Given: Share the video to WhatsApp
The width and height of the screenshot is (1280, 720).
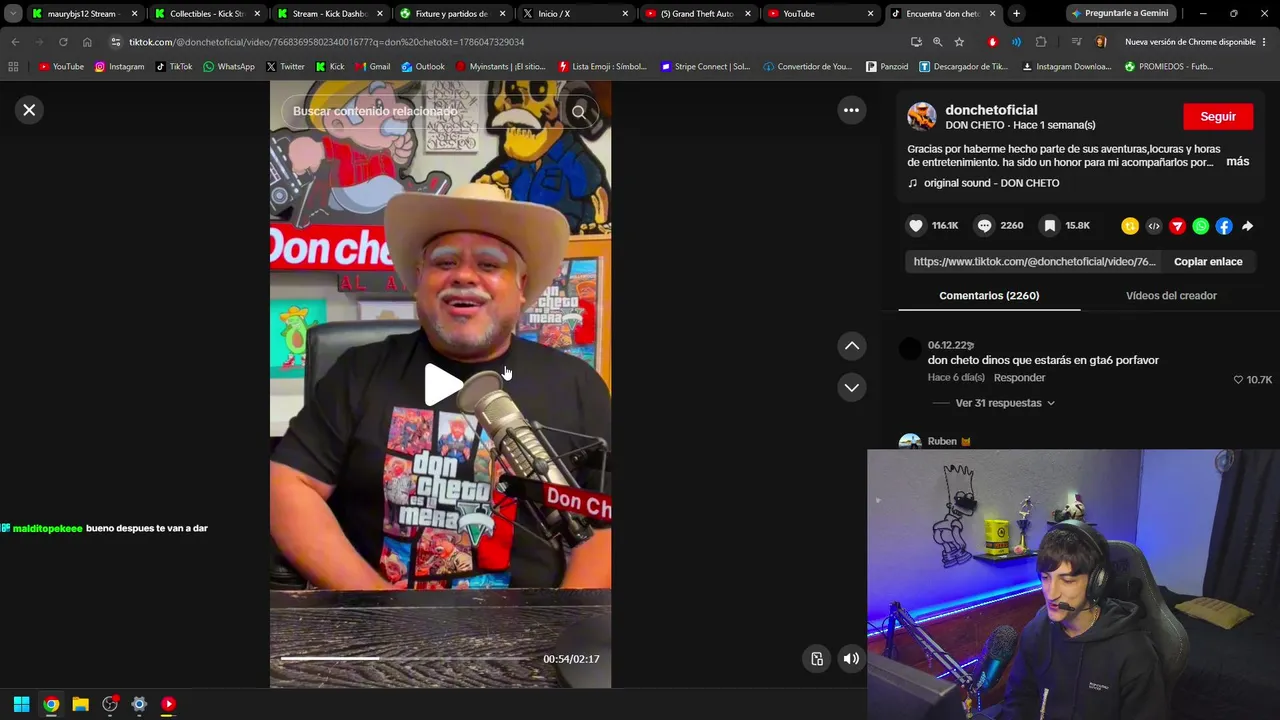Looking at the screenshot, I should (x=1201, y=226).
